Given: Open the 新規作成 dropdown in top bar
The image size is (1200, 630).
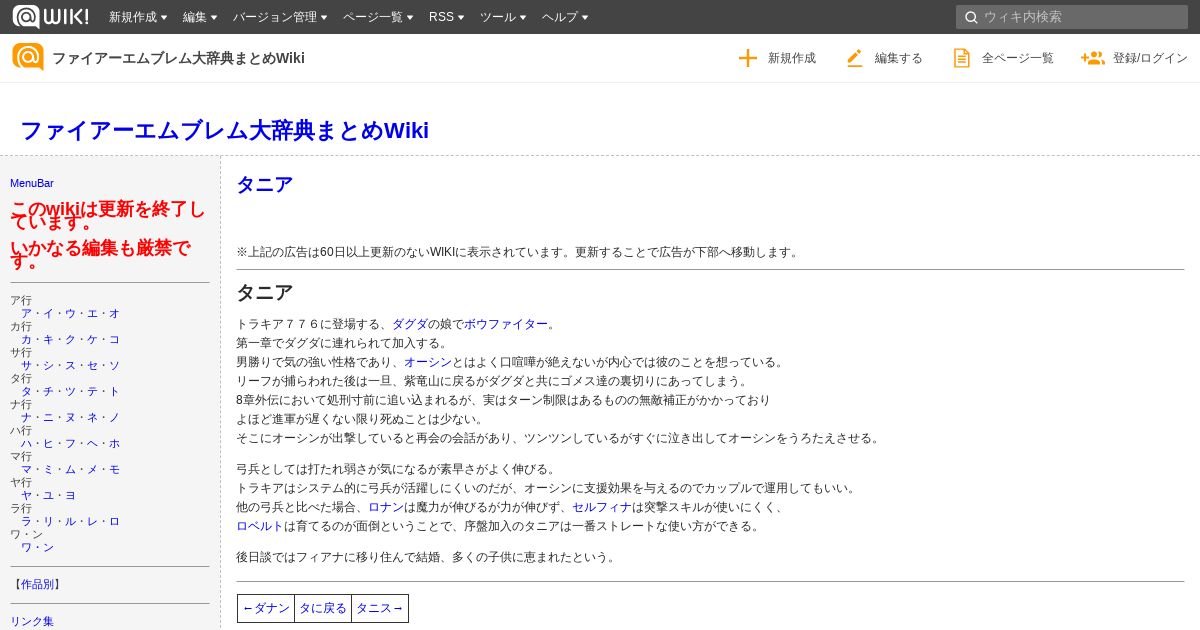Looking at the screenshot, I should click(138, 17).
